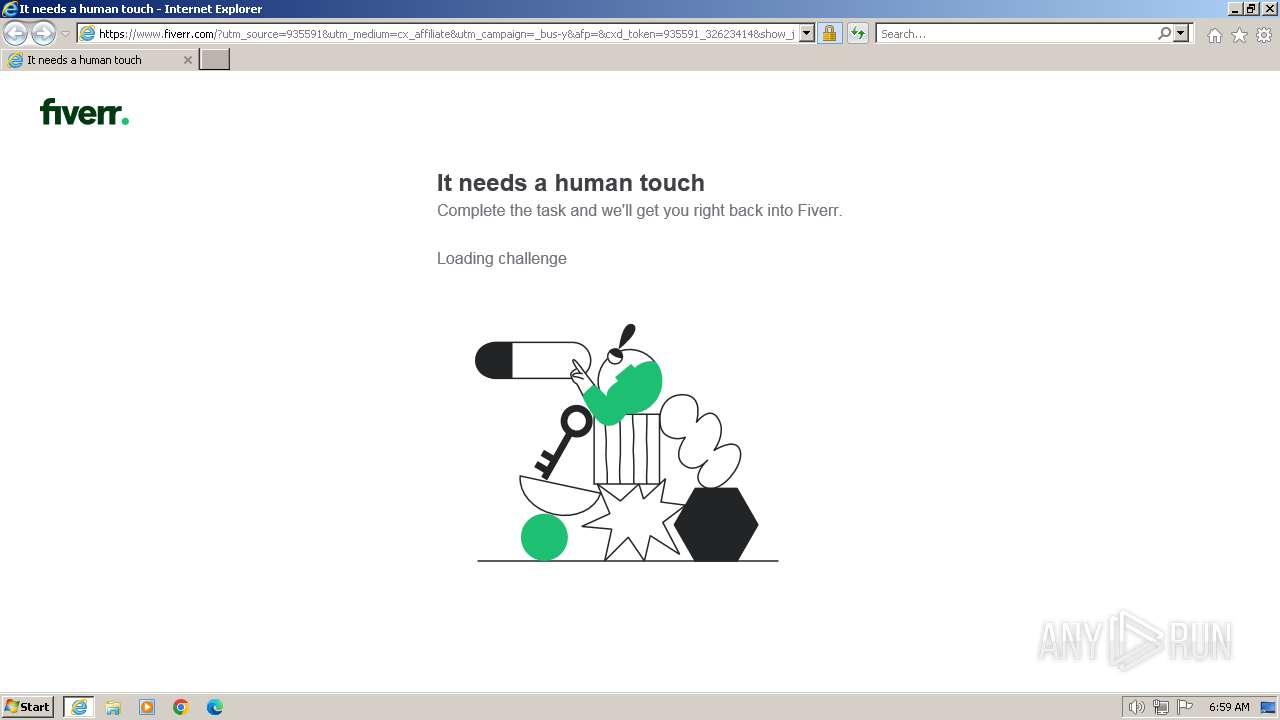Select the 'It needs a human touch' tab
Image resolution: width=1280 pixels, height=720 pixels.
(x=99, y=60)
